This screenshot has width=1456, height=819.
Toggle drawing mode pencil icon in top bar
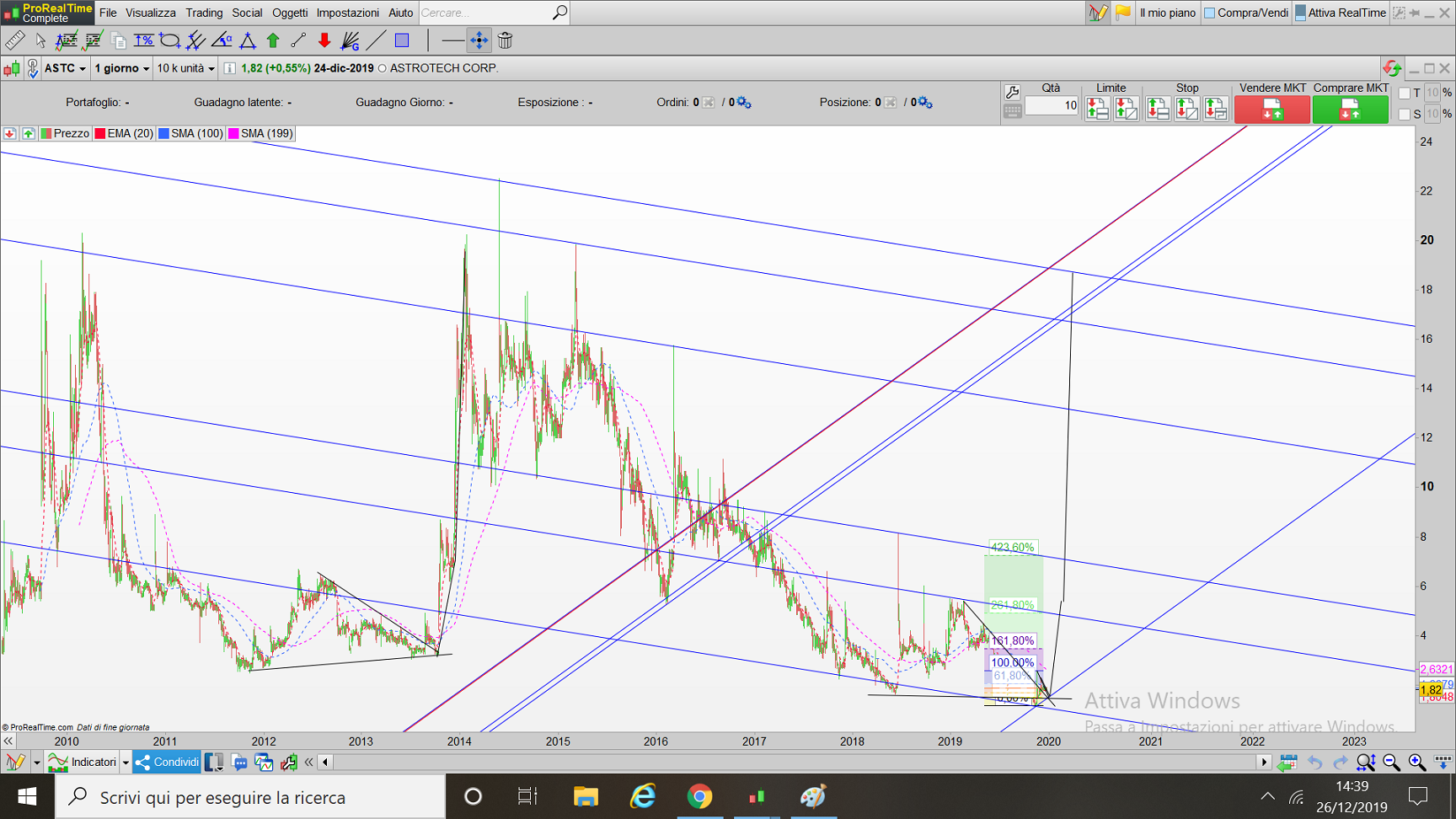pyautogui.click(x=1098, y=13)
